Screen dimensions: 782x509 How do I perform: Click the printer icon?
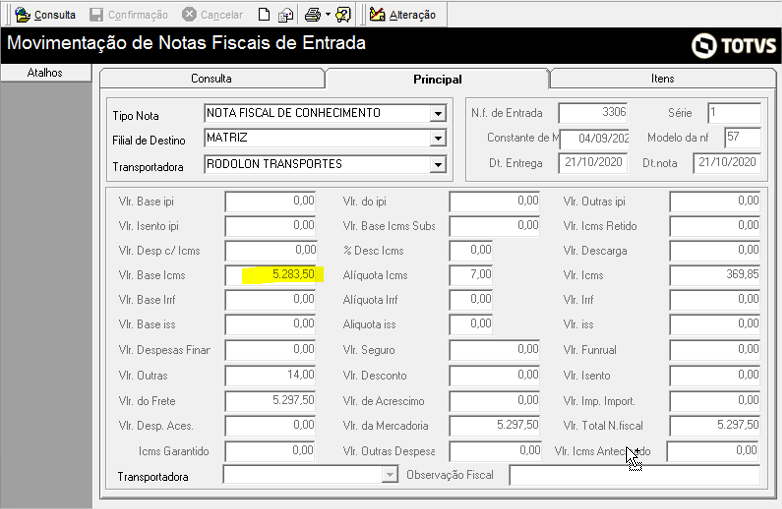(x=313, y=15)
